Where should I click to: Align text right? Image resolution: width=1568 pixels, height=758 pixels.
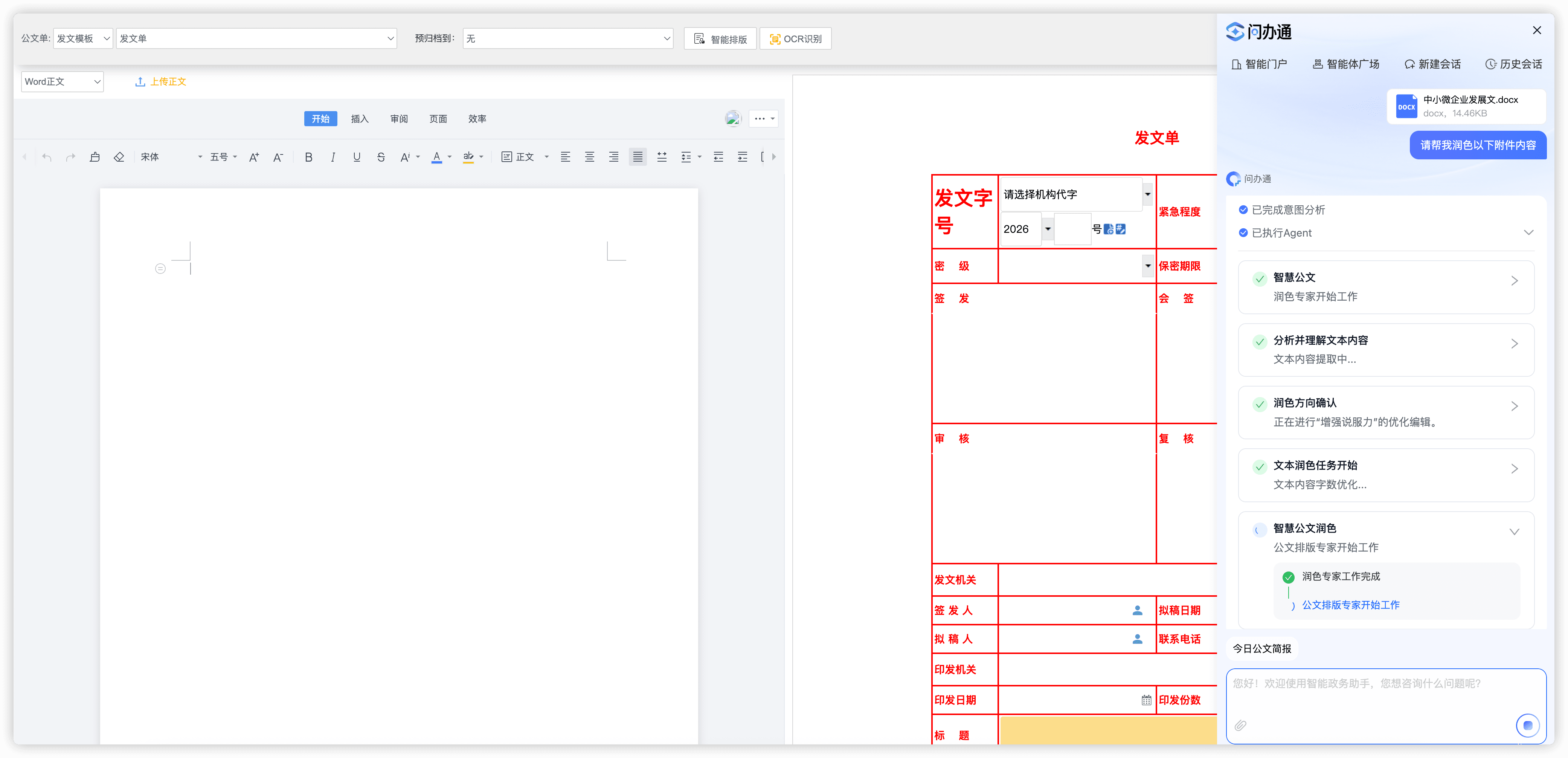coord(613,157)
